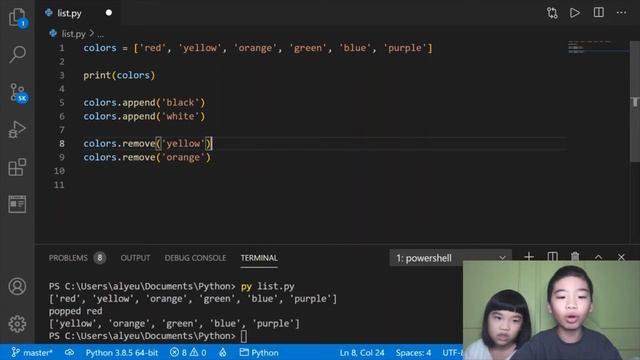Screen dimensions: 640x360
Task: Switch to the Terminal tab
Action: 259,258
